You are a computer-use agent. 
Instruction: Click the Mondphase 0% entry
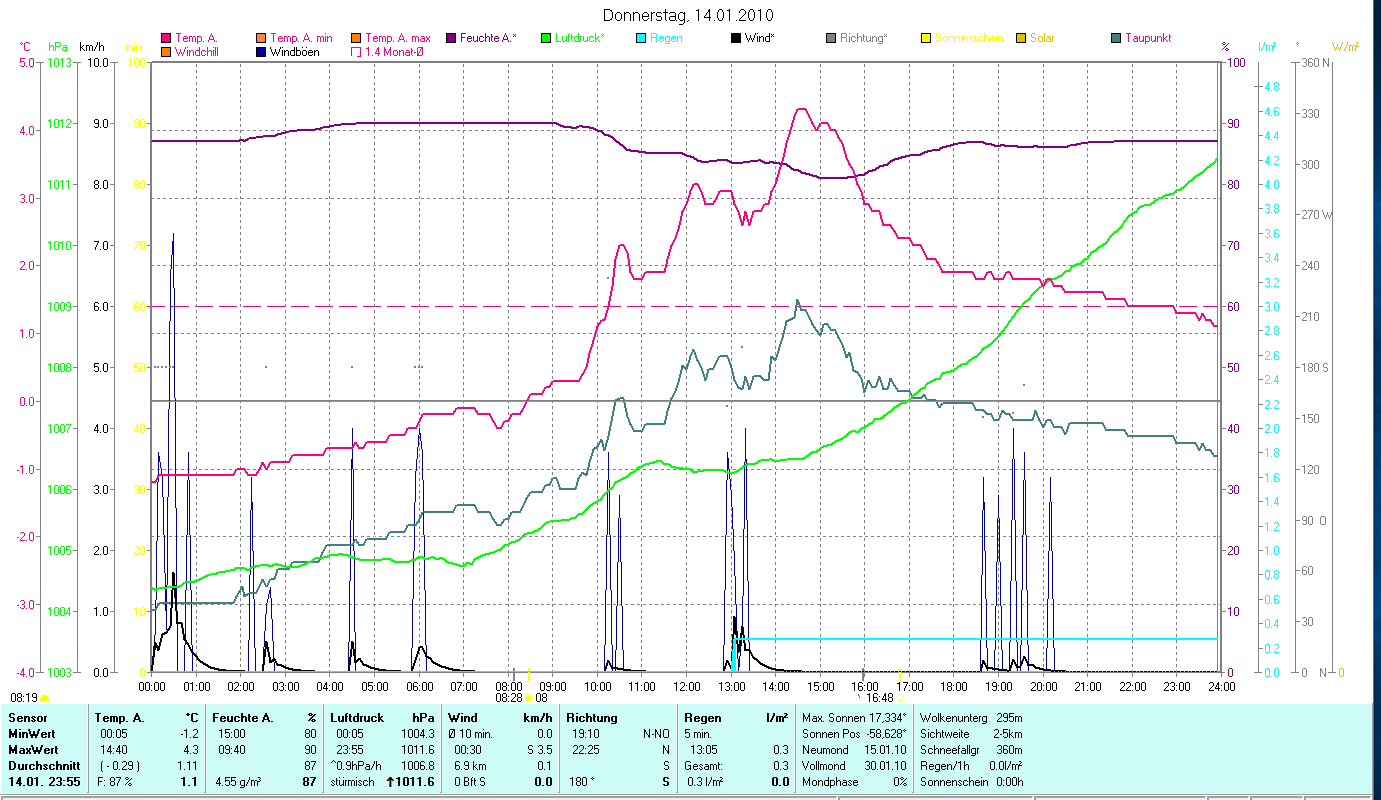click(853, 782)
